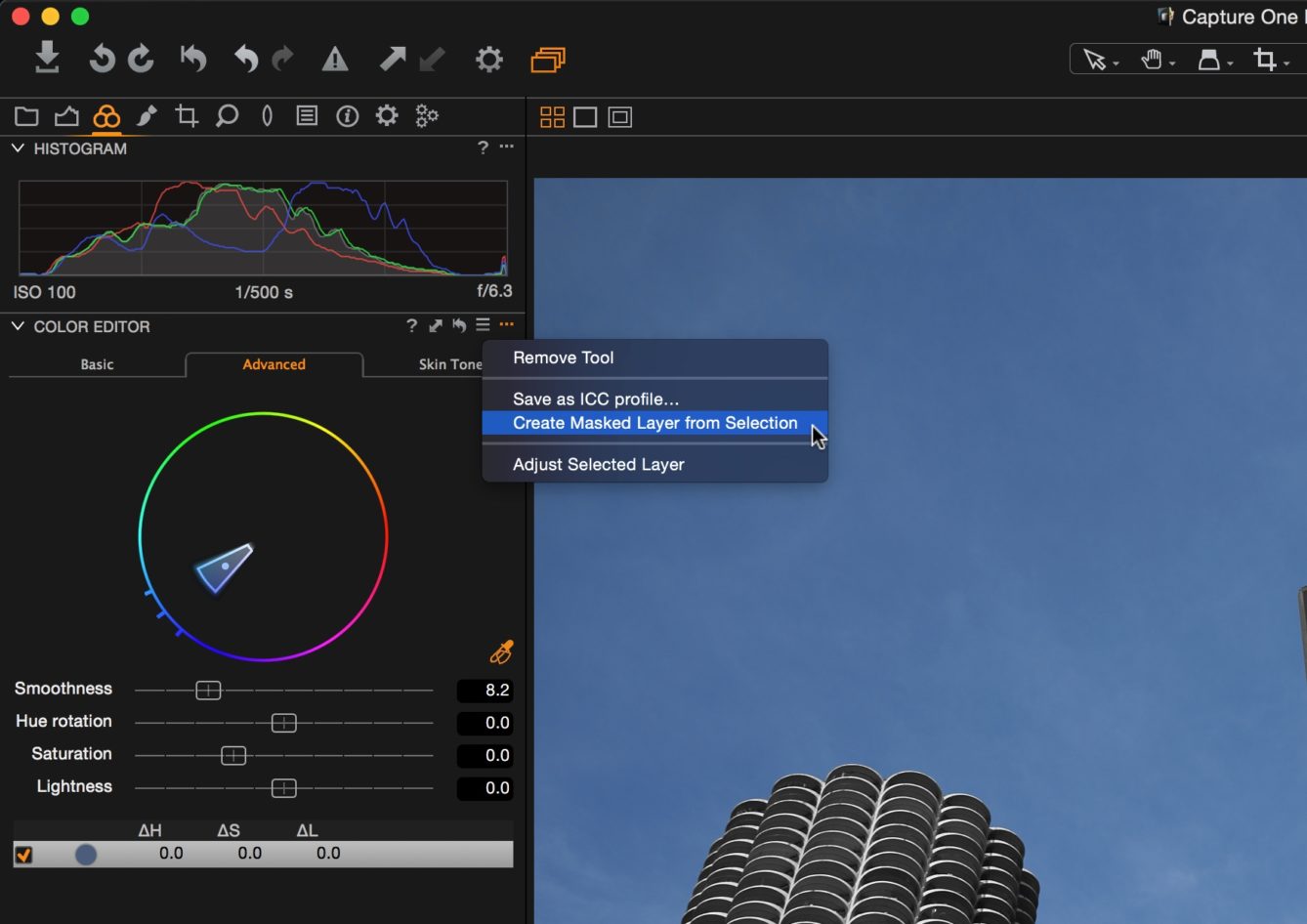Select the Exposure brush tool tab
The image size is (1307, 924).
tap(146, 116)
